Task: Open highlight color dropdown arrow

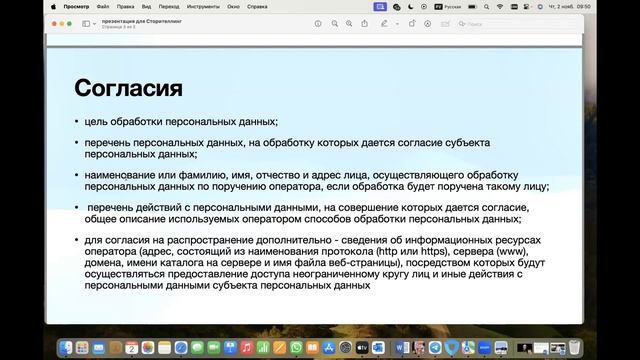Action: coord(397,24)
